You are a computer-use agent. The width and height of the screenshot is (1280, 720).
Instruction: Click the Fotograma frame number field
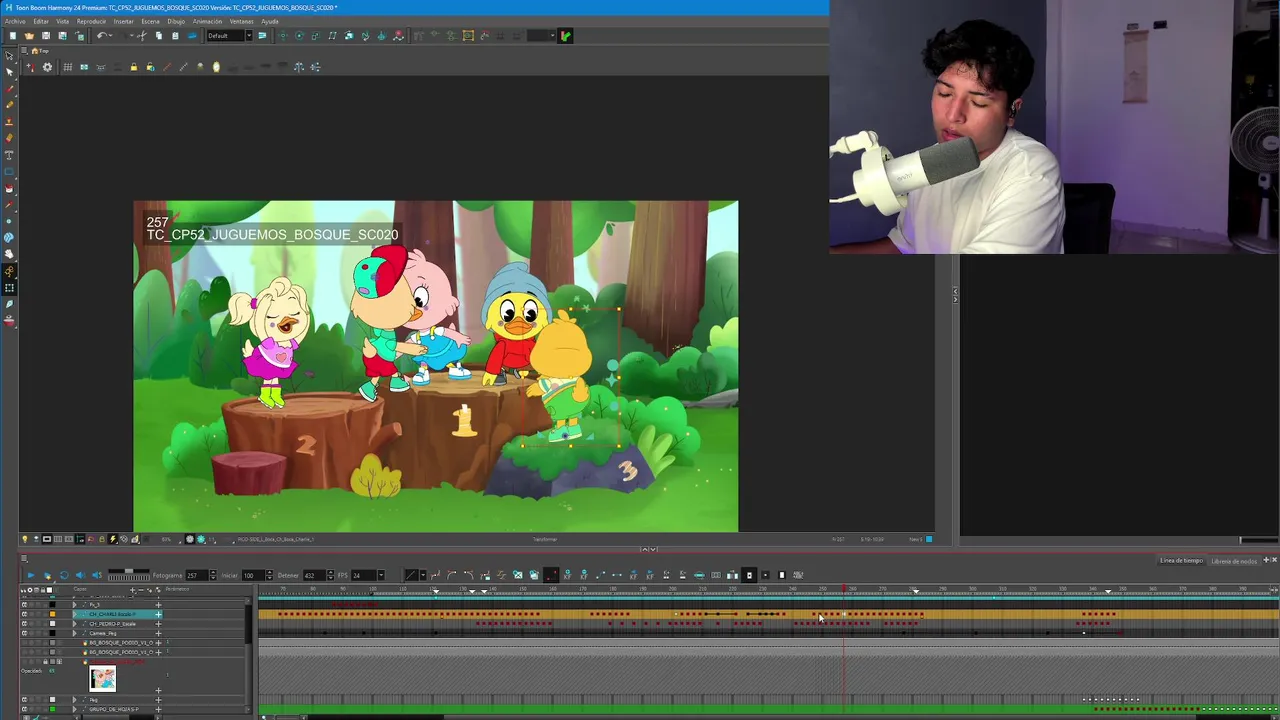tap(197, 575)
